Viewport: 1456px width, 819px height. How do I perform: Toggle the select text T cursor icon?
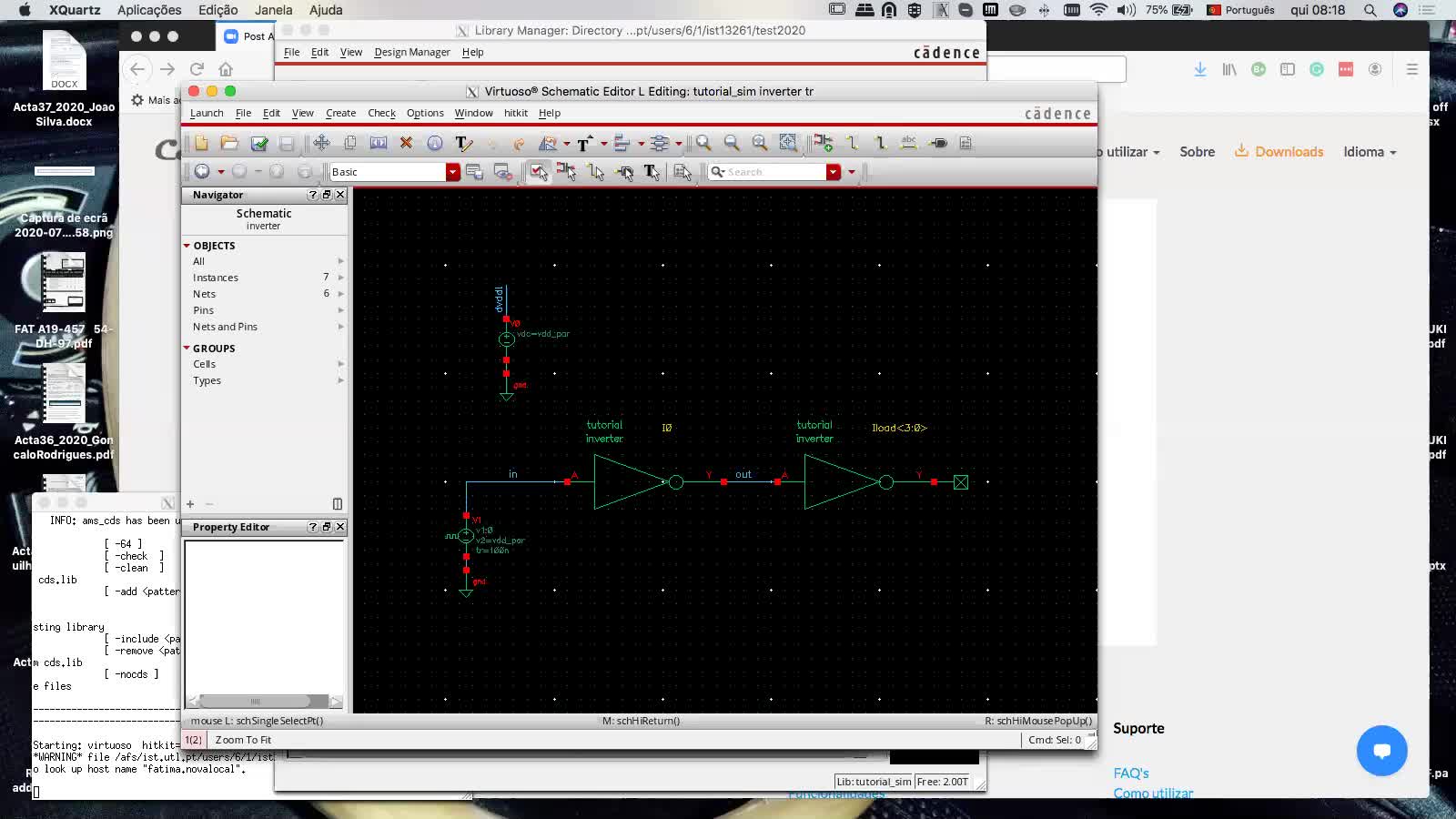[652, 172]
